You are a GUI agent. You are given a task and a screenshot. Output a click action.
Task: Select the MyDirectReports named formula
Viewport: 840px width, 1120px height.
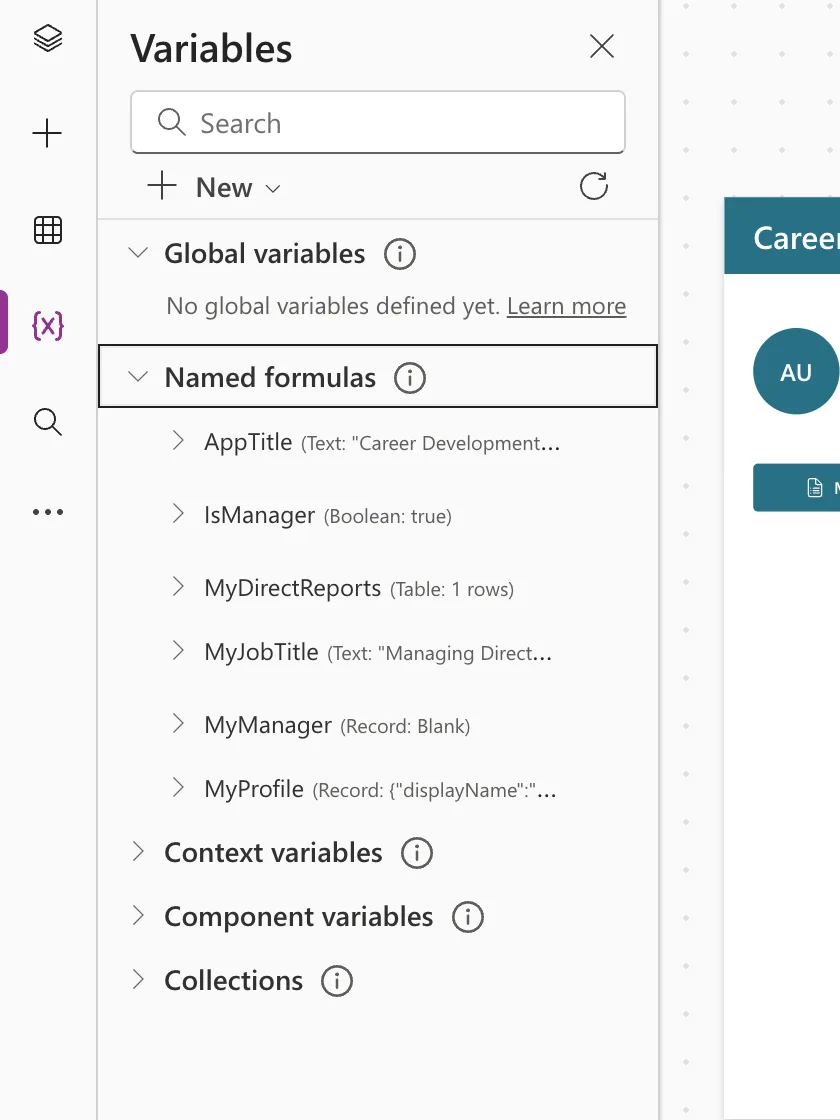click(x=292, y=588)
